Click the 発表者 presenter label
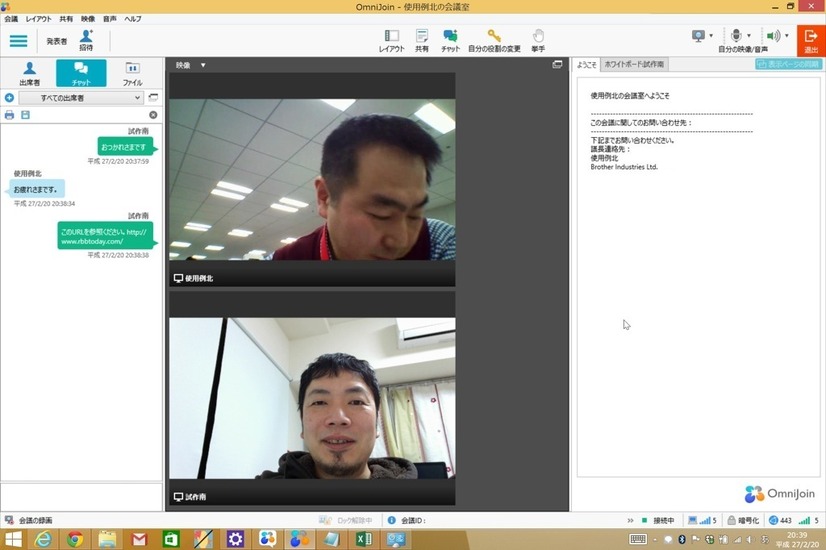The height and width of the screenshot is (550, 826). pos(56,41)
